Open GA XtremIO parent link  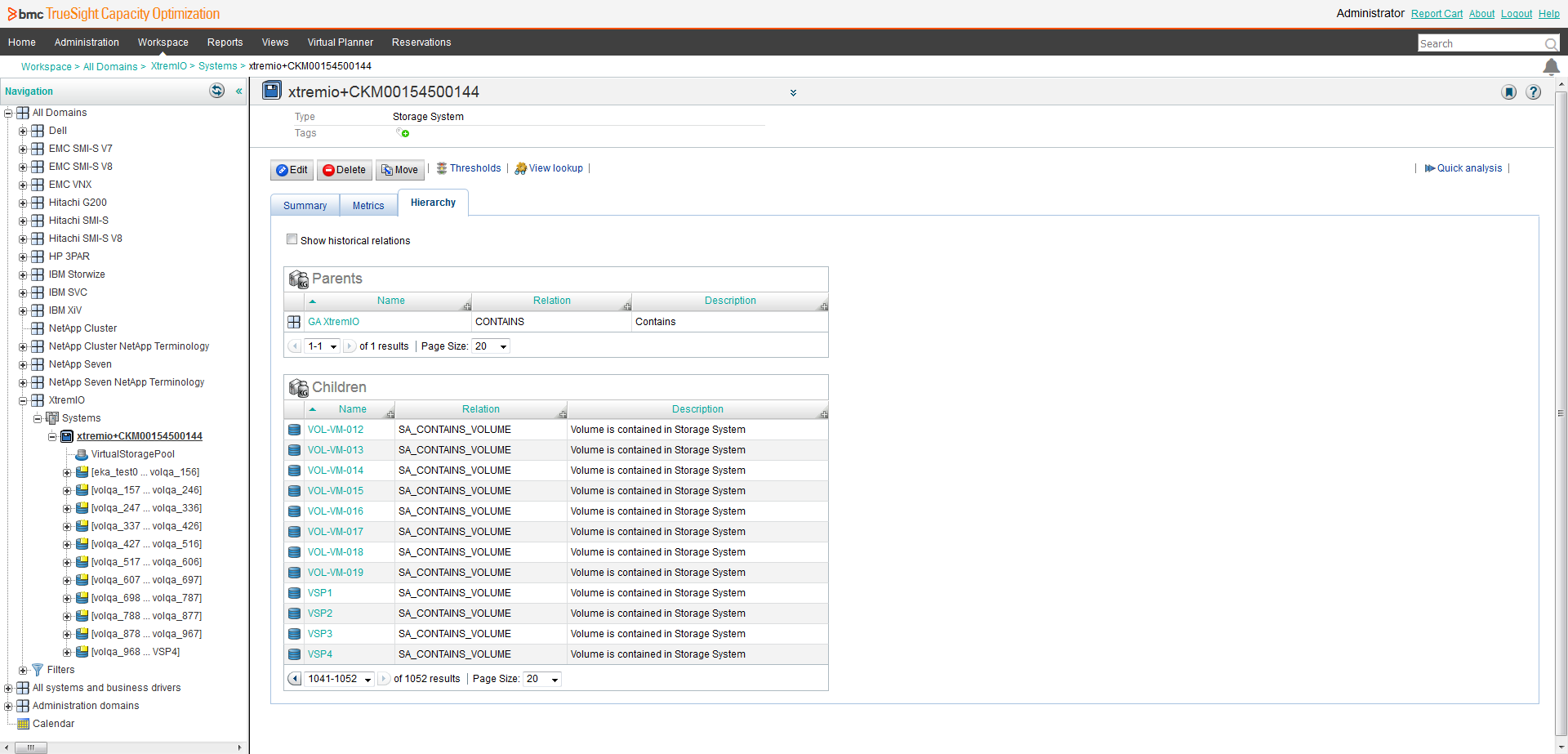click(x=333, y=322)
